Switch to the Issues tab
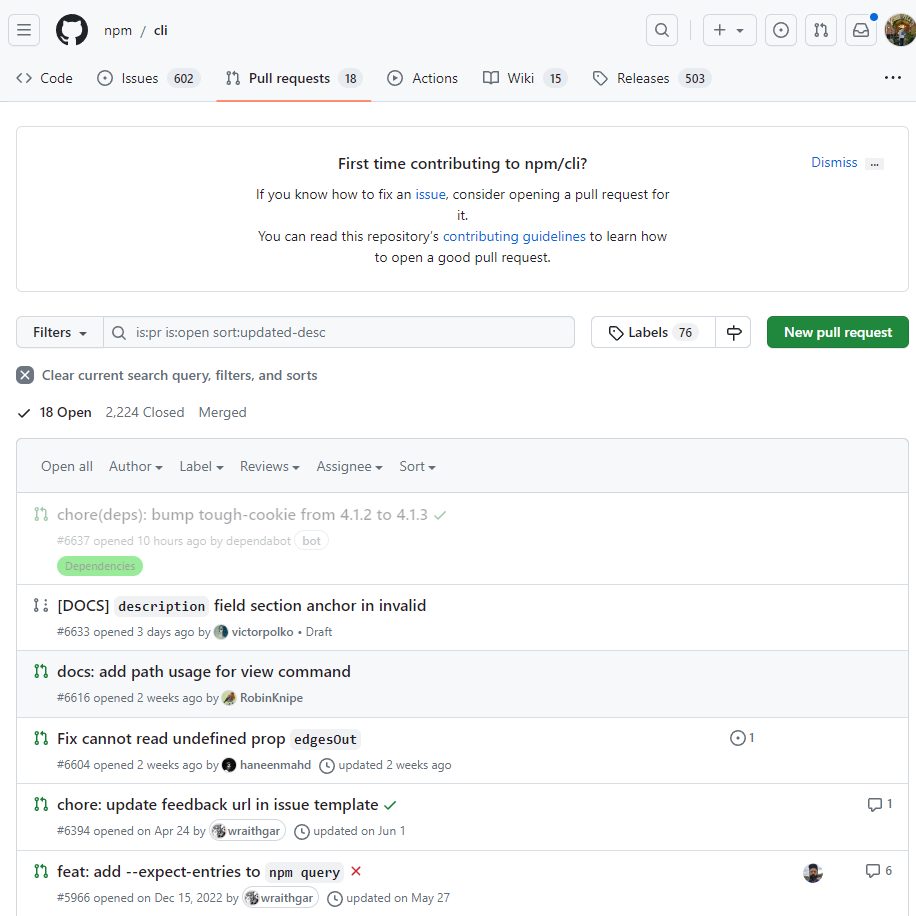Viewport: 916px width, 916px height. pyautogui.click(x=148, y=78)
